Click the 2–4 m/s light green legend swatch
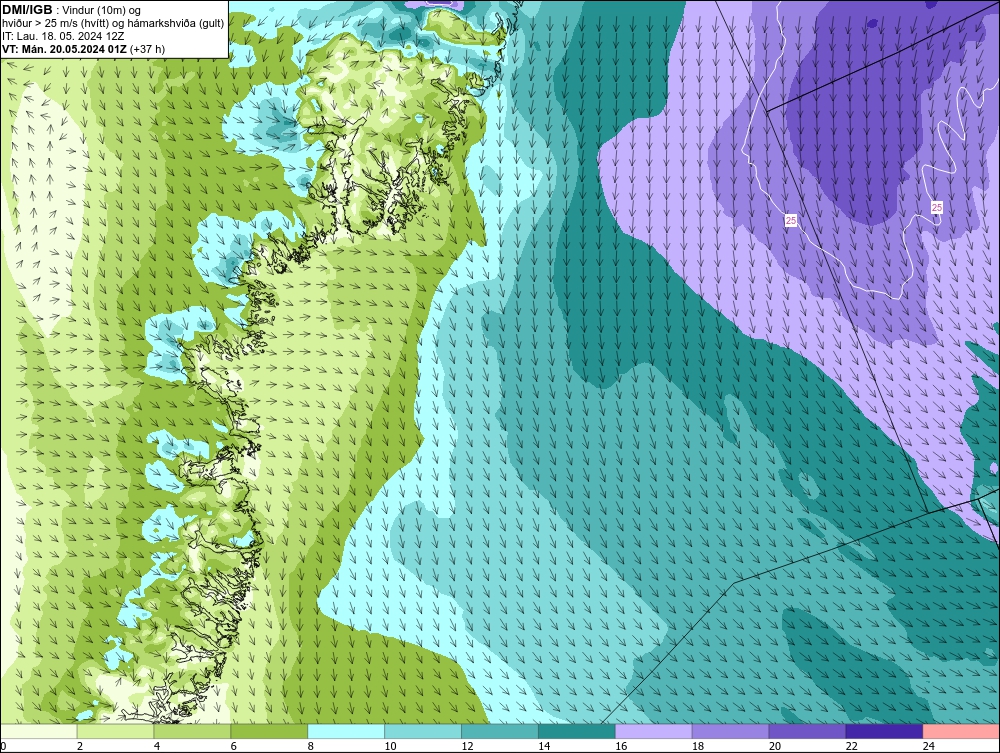Viewport: 1000px width, 753px height. (x=115, y=731)
